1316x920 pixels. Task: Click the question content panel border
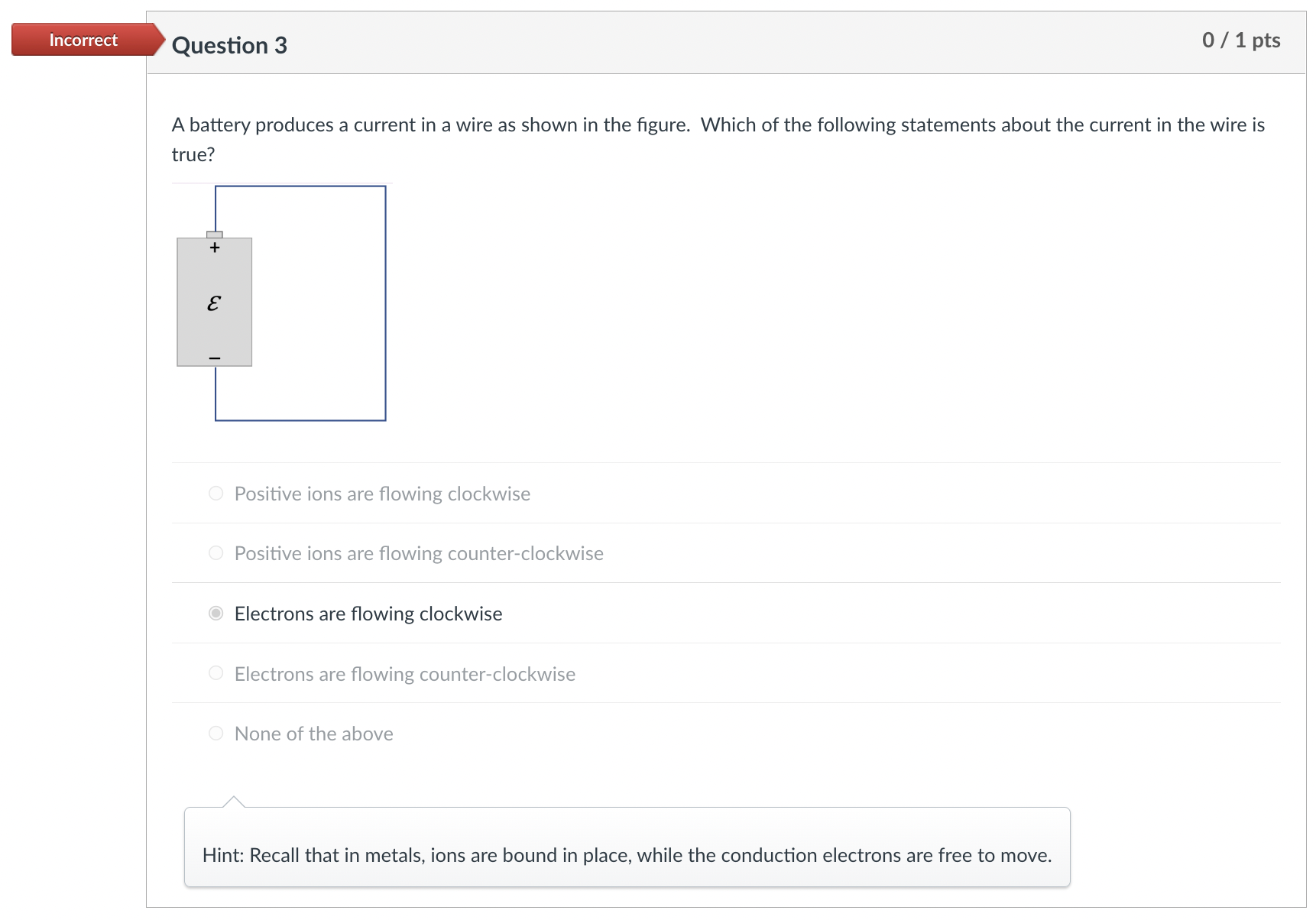click(x=146, y=458)
